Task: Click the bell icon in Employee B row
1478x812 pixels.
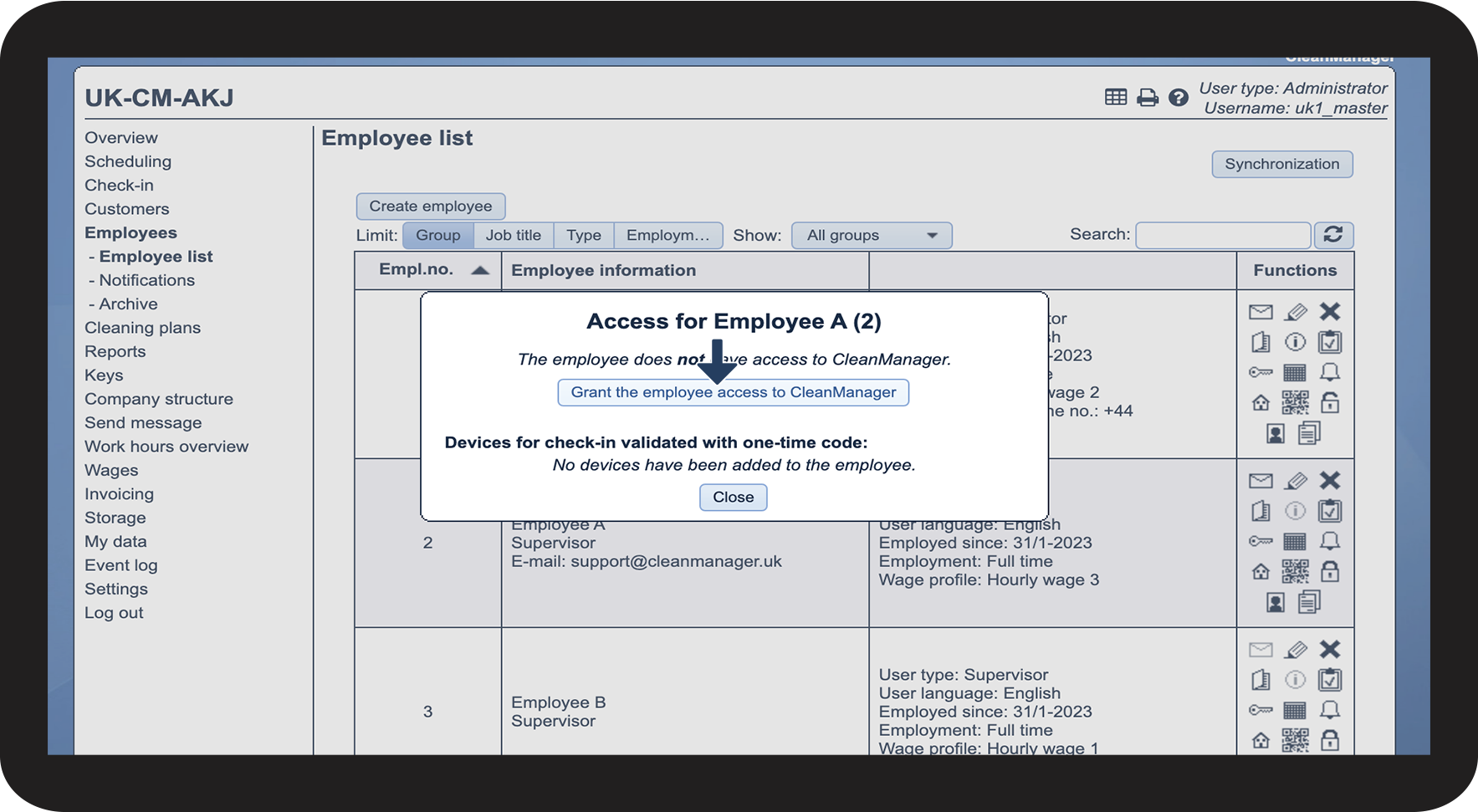Action: tap(1330, 710)
